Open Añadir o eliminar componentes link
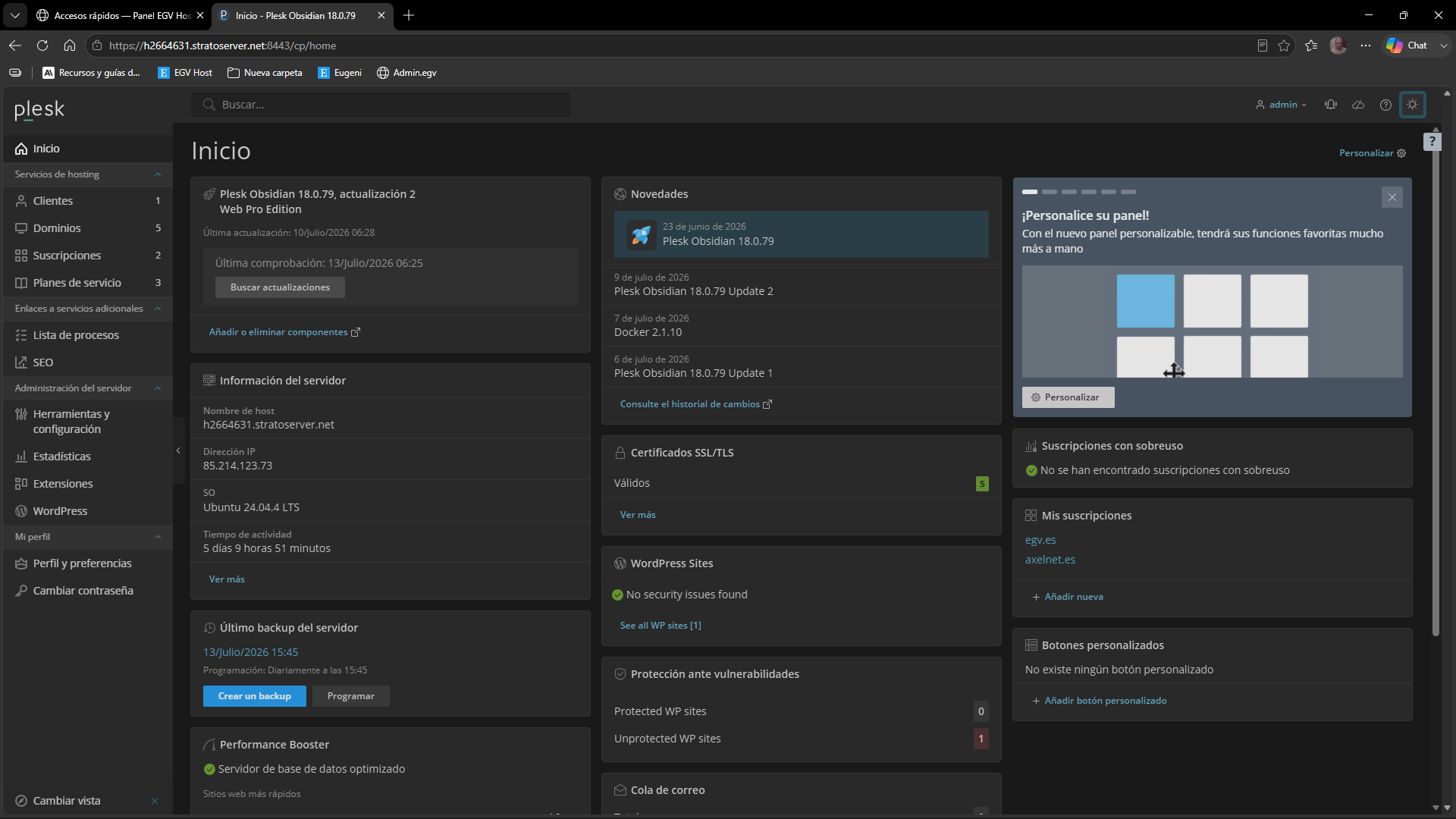The height and width of the screenshot is (819, 1456). click(284, 332)
